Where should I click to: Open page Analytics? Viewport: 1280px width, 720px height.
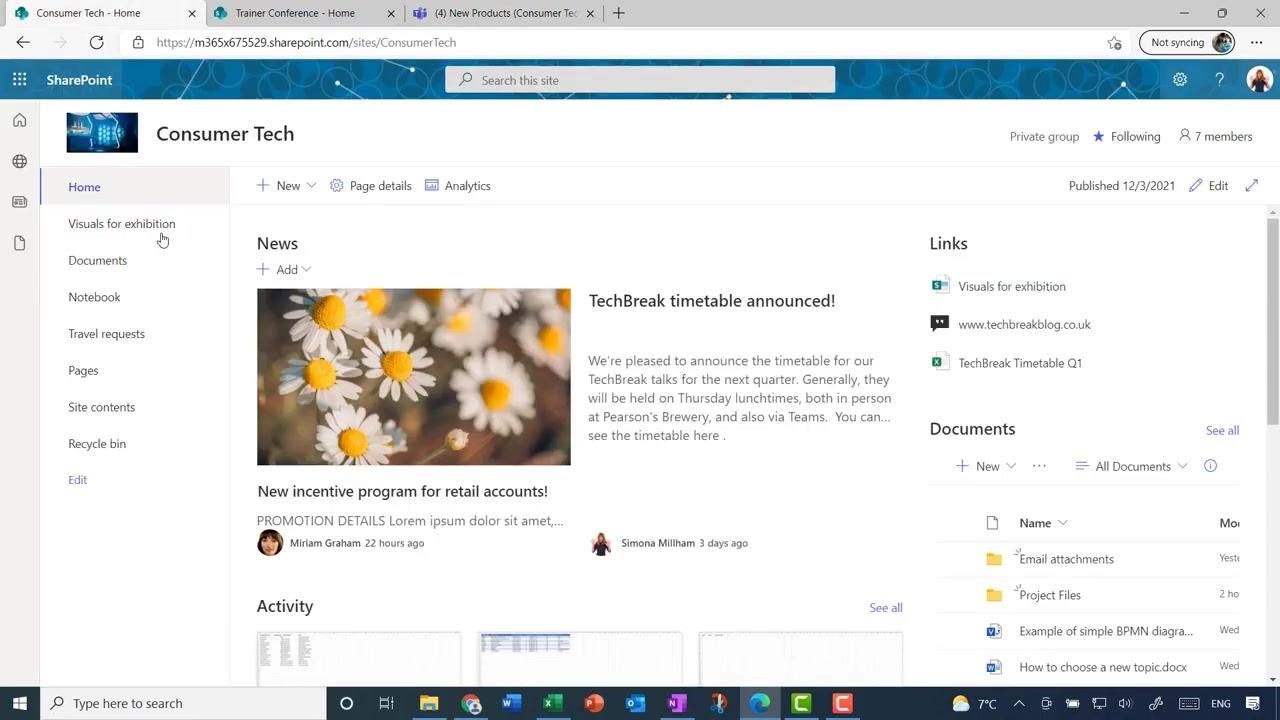pos(457,186)
